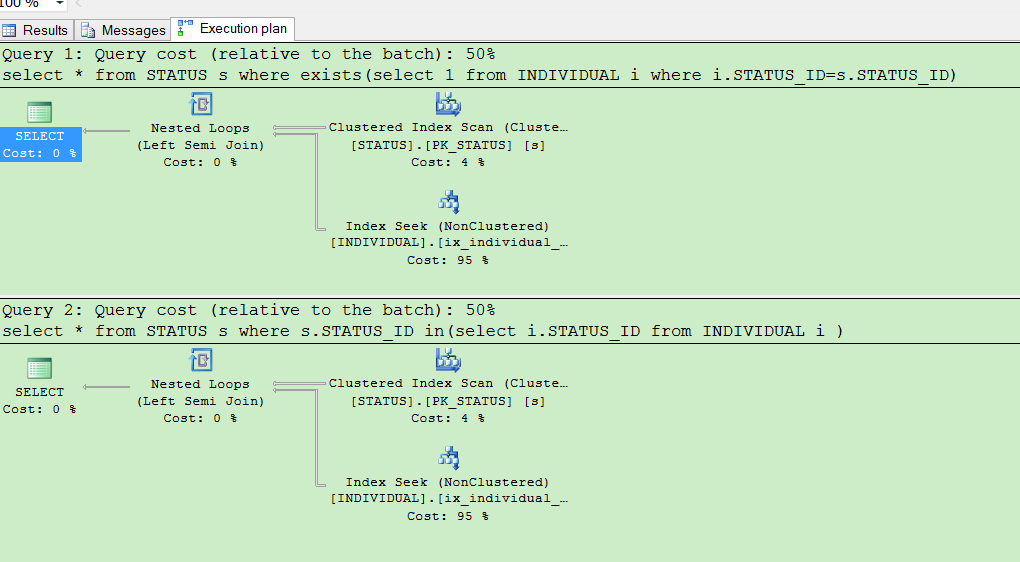Click the Query 1 query cost header line
This screenshot has width=1020, height=562.
248,54
